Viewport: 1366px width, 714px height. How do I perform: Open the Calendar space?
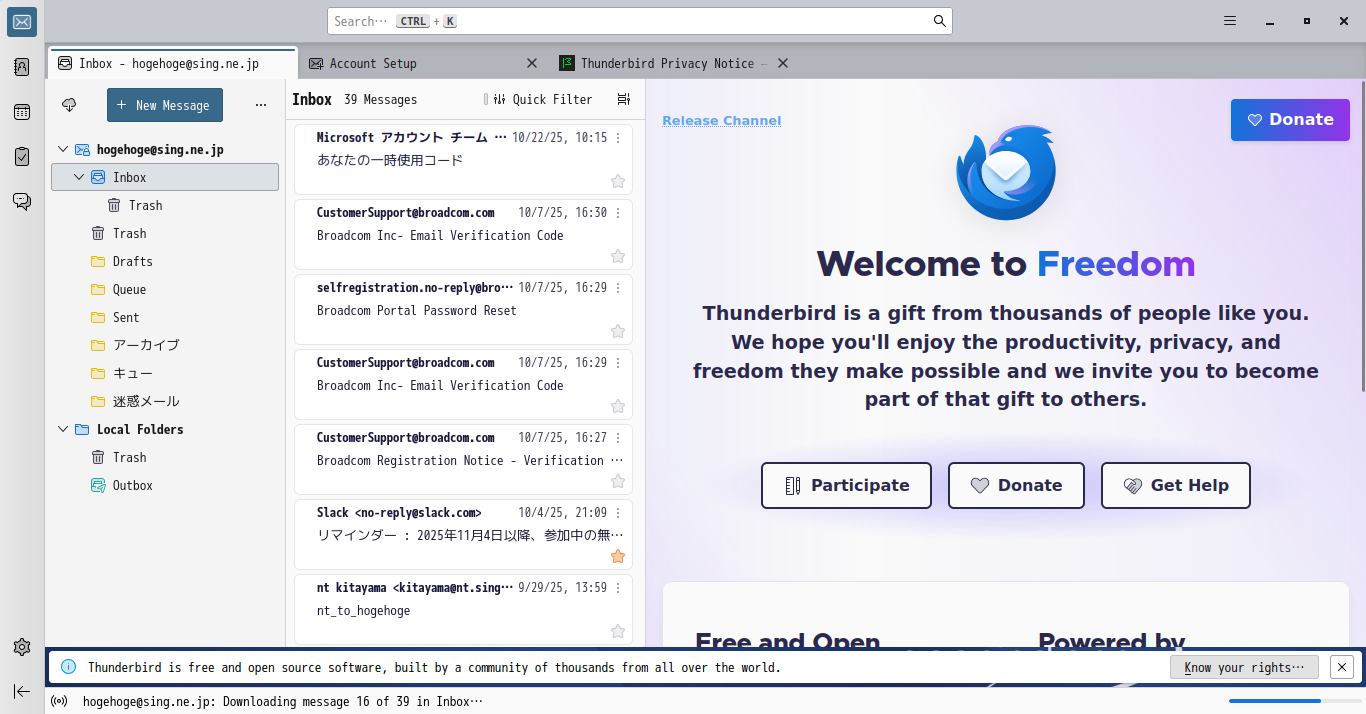tap(22, 112)
